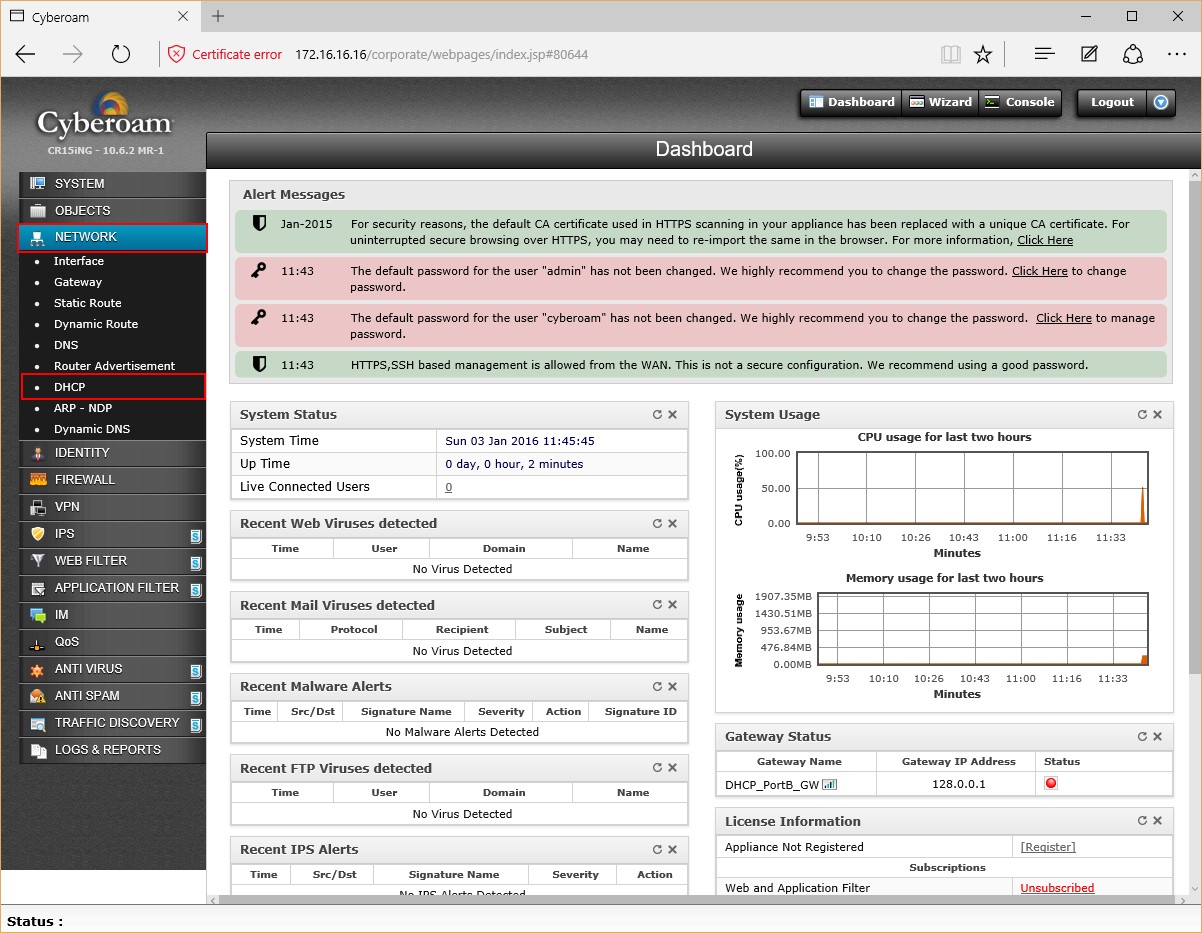Click Here link in CA certificate alert
The width and height of the screenshot is (1202, 933).
(1045, 240)
